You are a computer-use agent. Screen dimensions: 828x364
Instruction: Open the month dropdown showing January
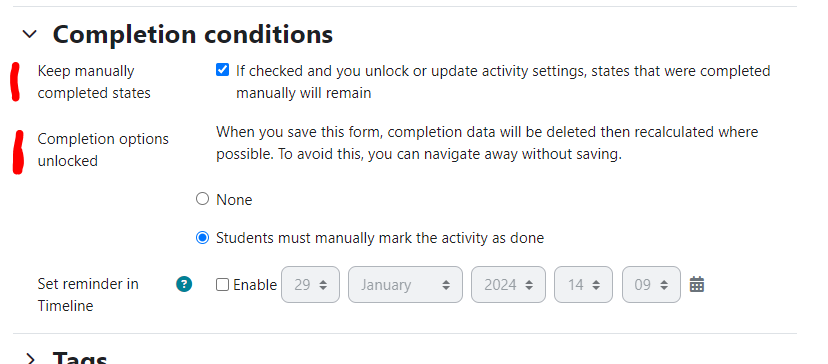[x=405, y=285]
